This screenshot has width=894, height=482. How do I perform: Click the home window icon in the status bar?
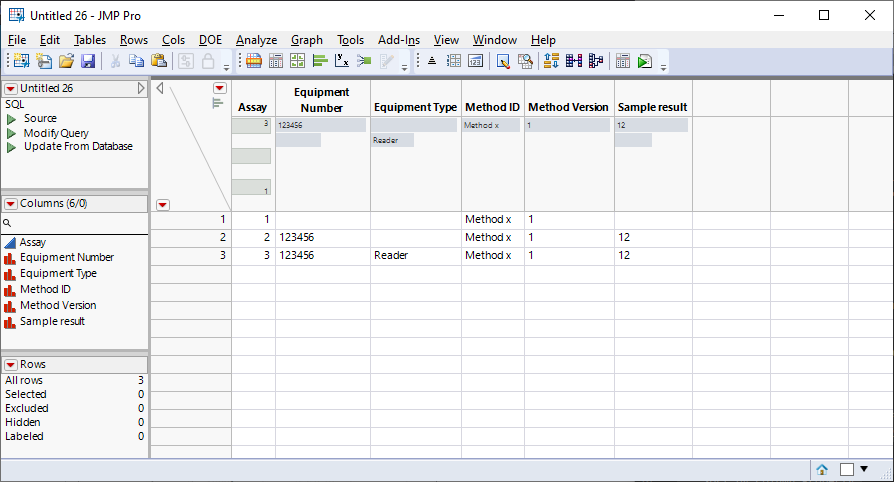[x=822, y=469]
